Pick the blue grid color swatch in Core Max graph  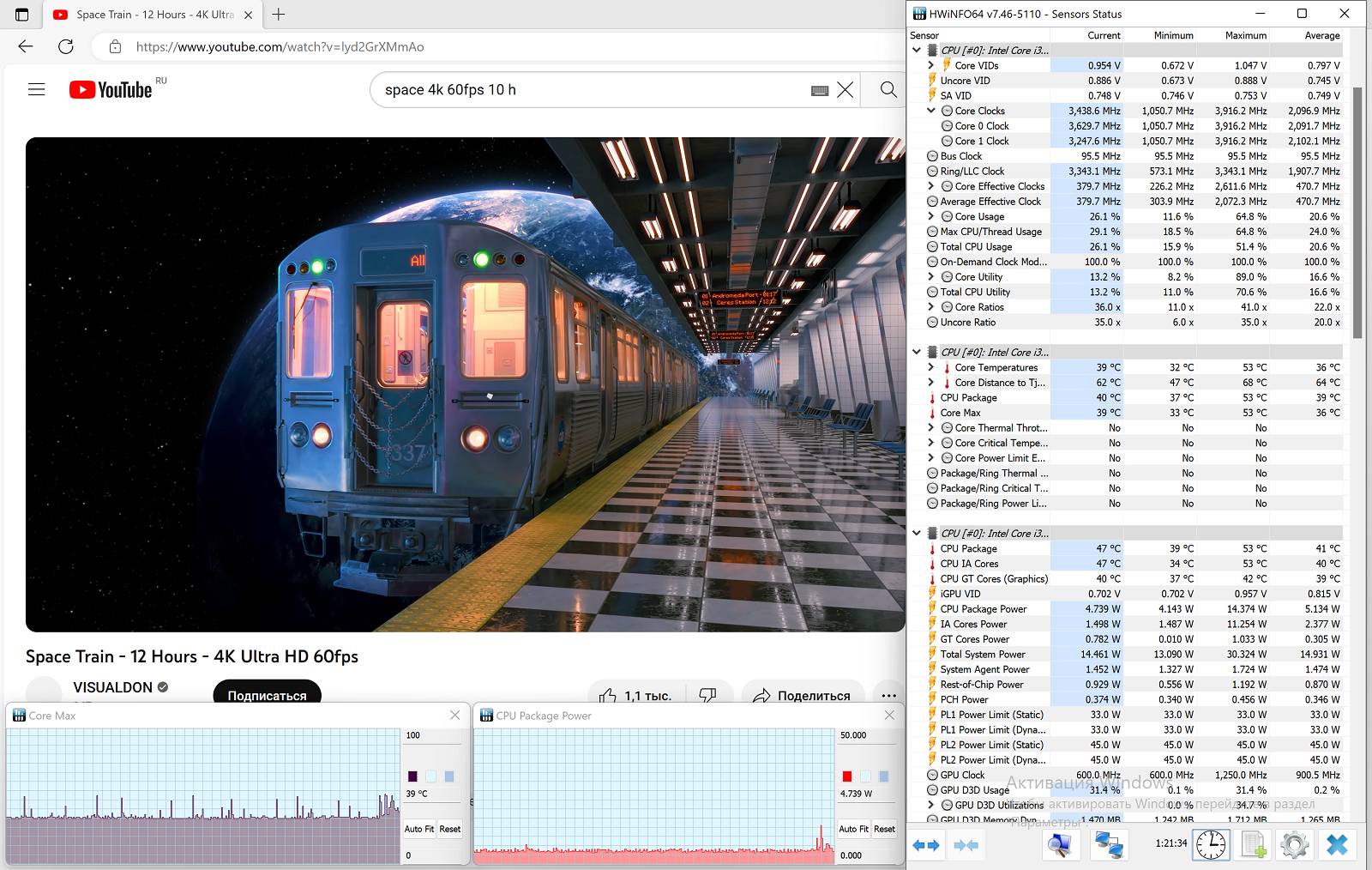click(449, 776)
